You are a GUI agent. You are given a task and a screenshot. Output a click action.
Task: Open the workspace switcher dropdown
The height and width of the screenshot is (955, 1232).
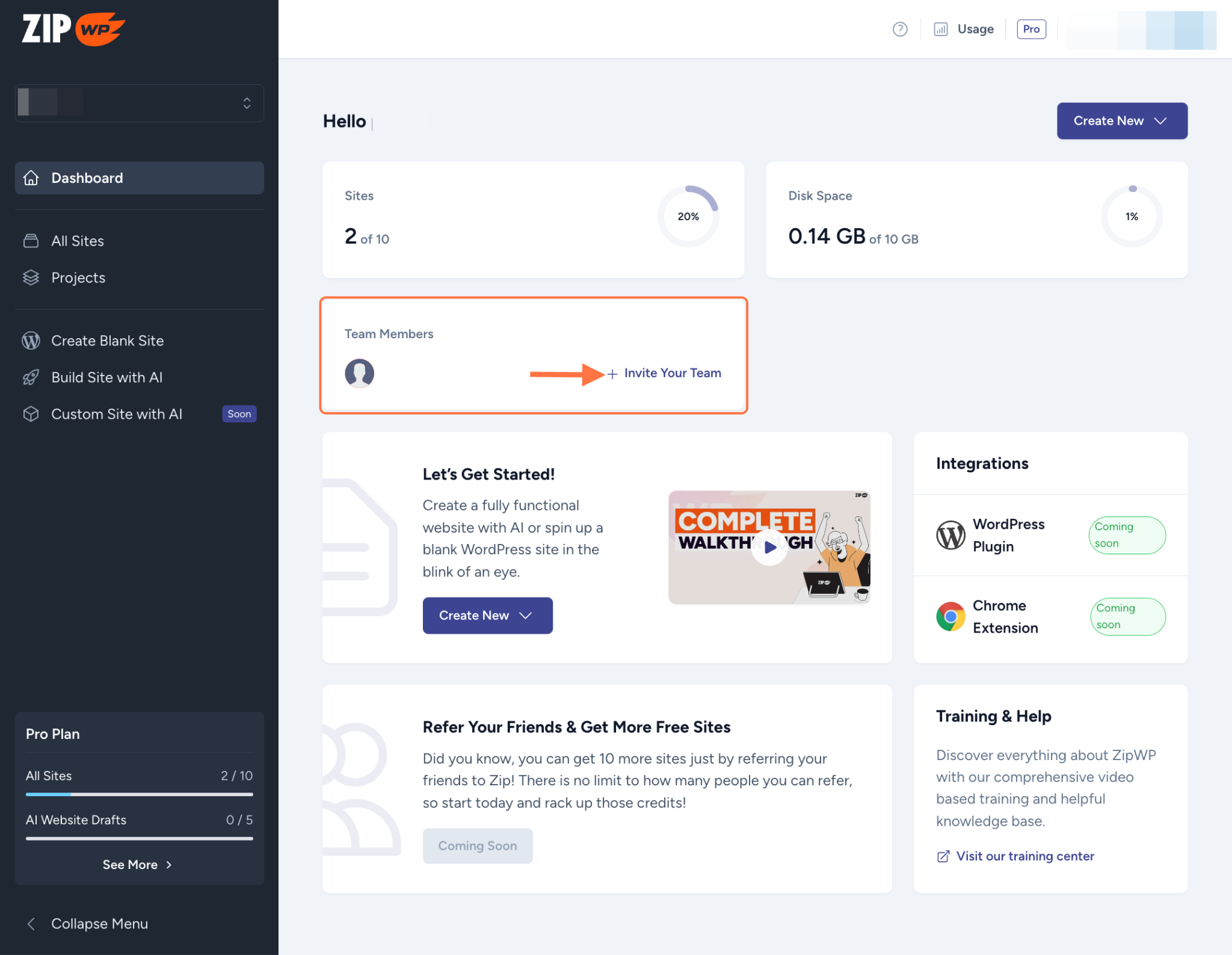point(139,103)
